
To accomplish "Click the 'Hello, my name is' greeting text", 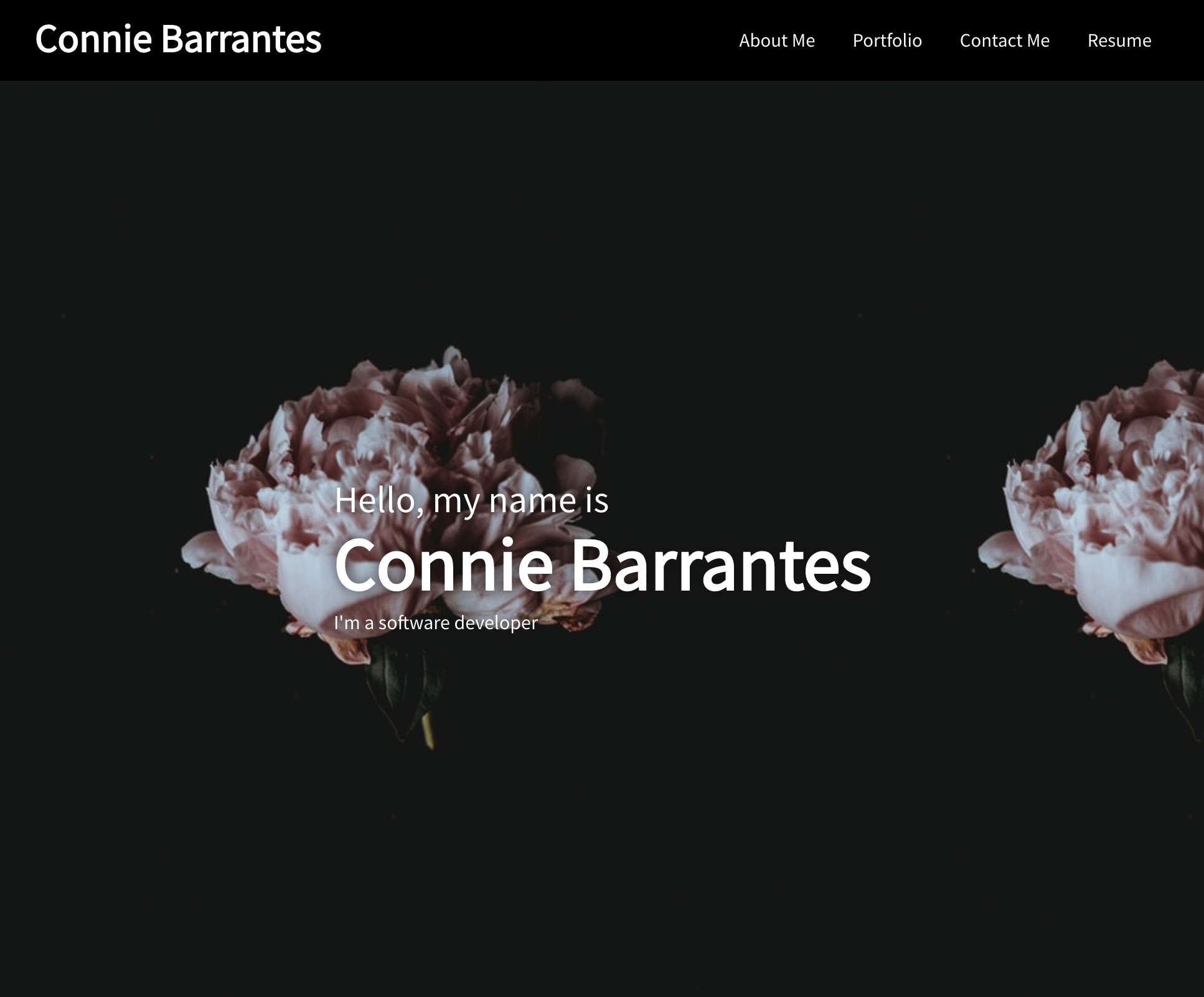I will pyautogui.click(x=471, y=500).
